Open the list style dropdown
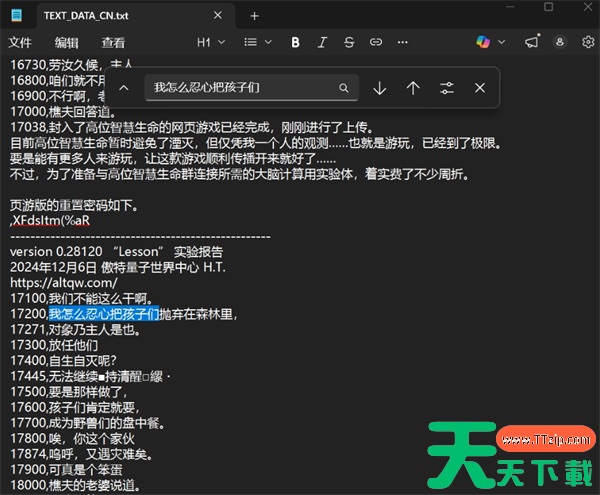This screenshot has width=600, height=495. tap(258, 42)
